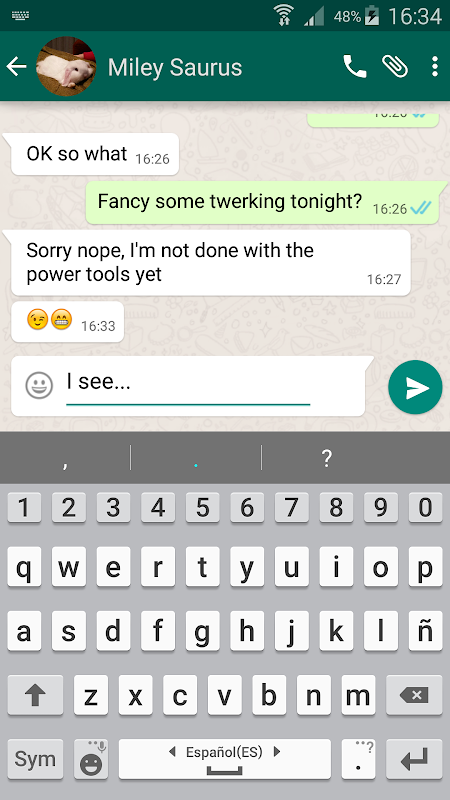Open the paperclip attachment menu

(x=395, y=66)
